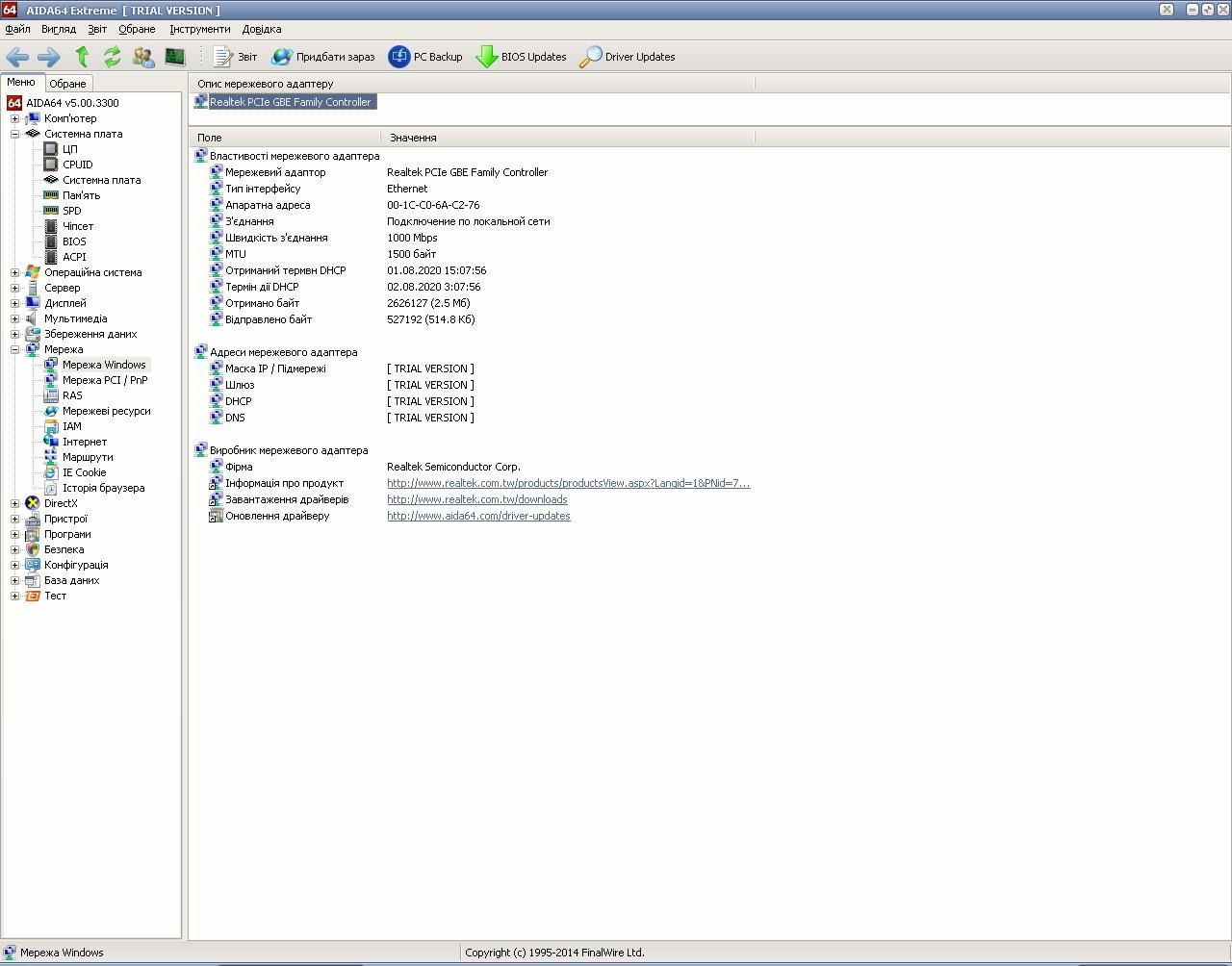Click the Поле column header

click(286, 138)
